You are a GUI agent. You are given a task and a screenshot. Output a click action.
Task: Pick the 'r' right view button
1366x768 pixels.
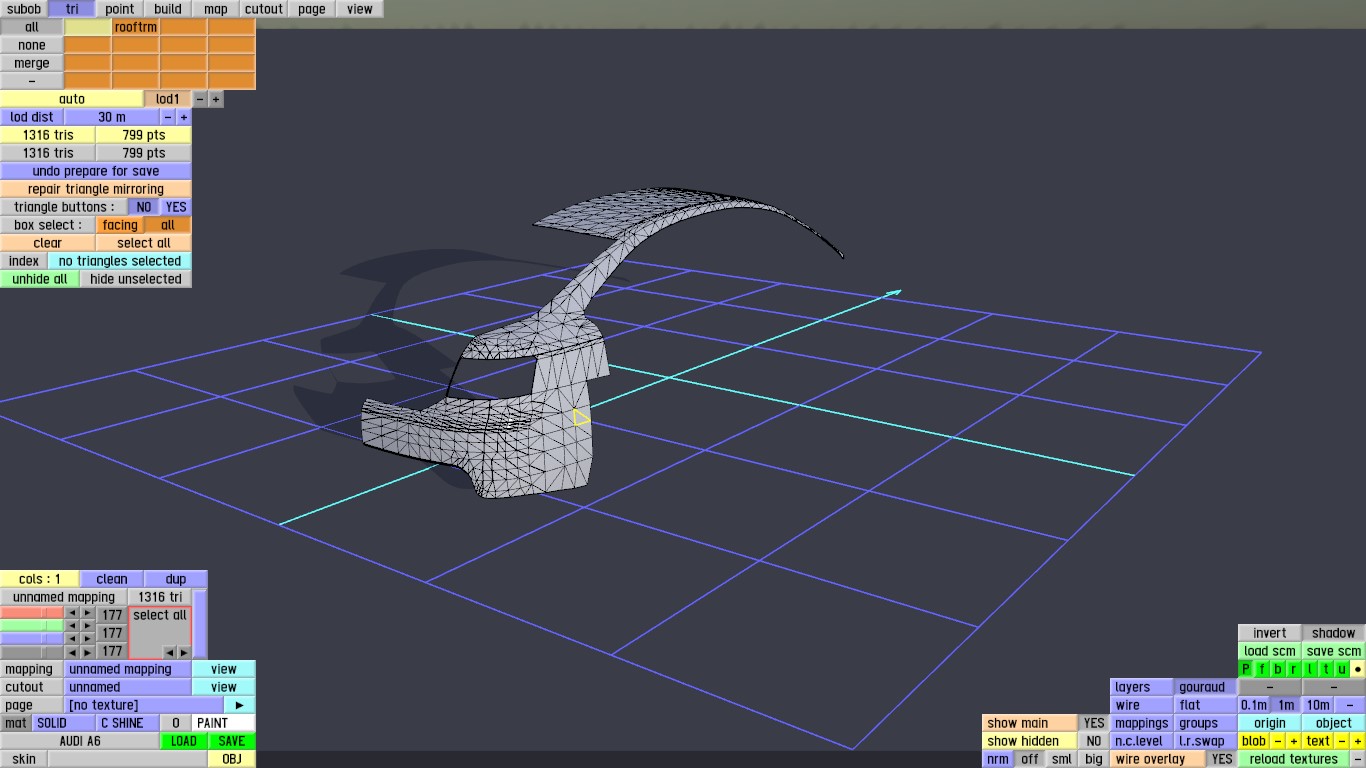click(1294, 669)
